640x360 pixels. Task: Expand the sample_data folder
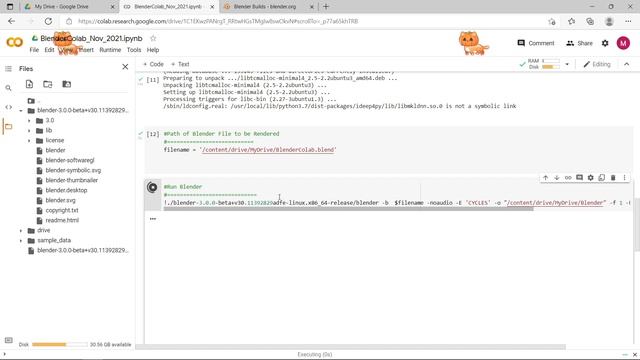coord(21,241)
